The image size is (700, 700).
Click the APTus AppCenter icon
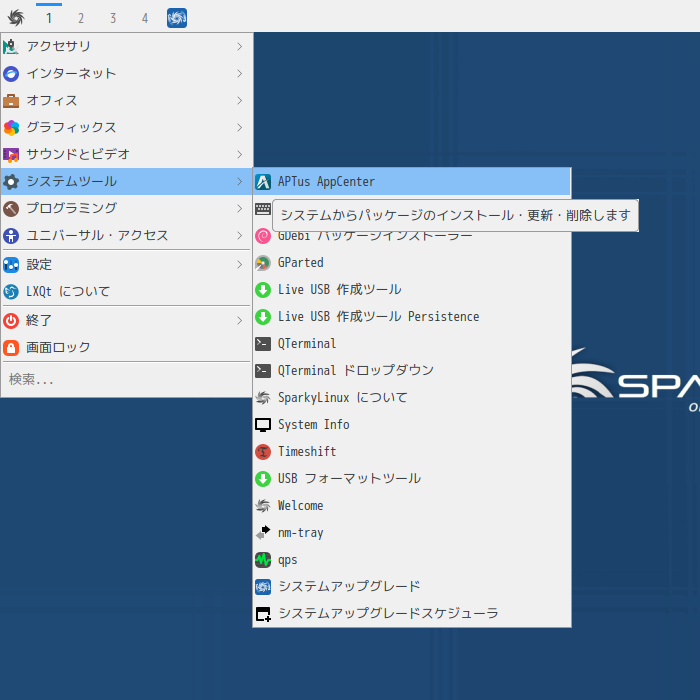pyautogui.click(x=263, y=182)
